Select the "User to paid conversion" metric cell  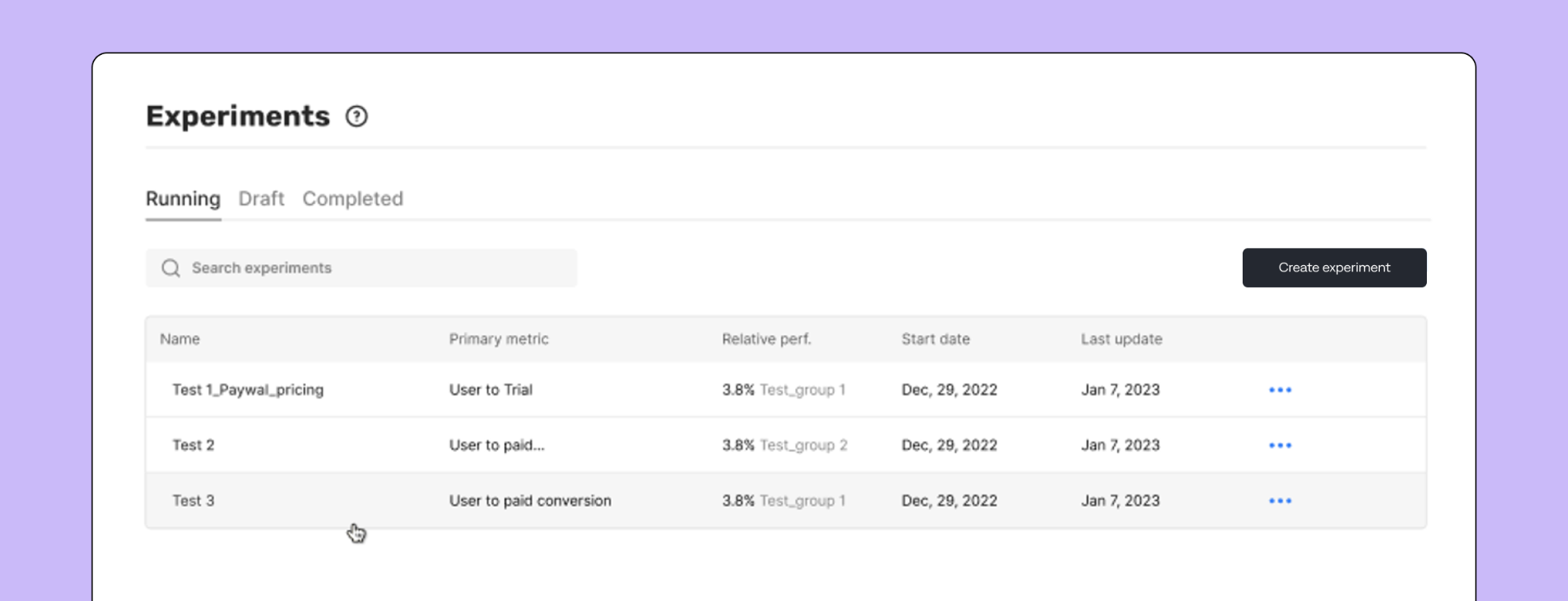[x=530, y=501]
